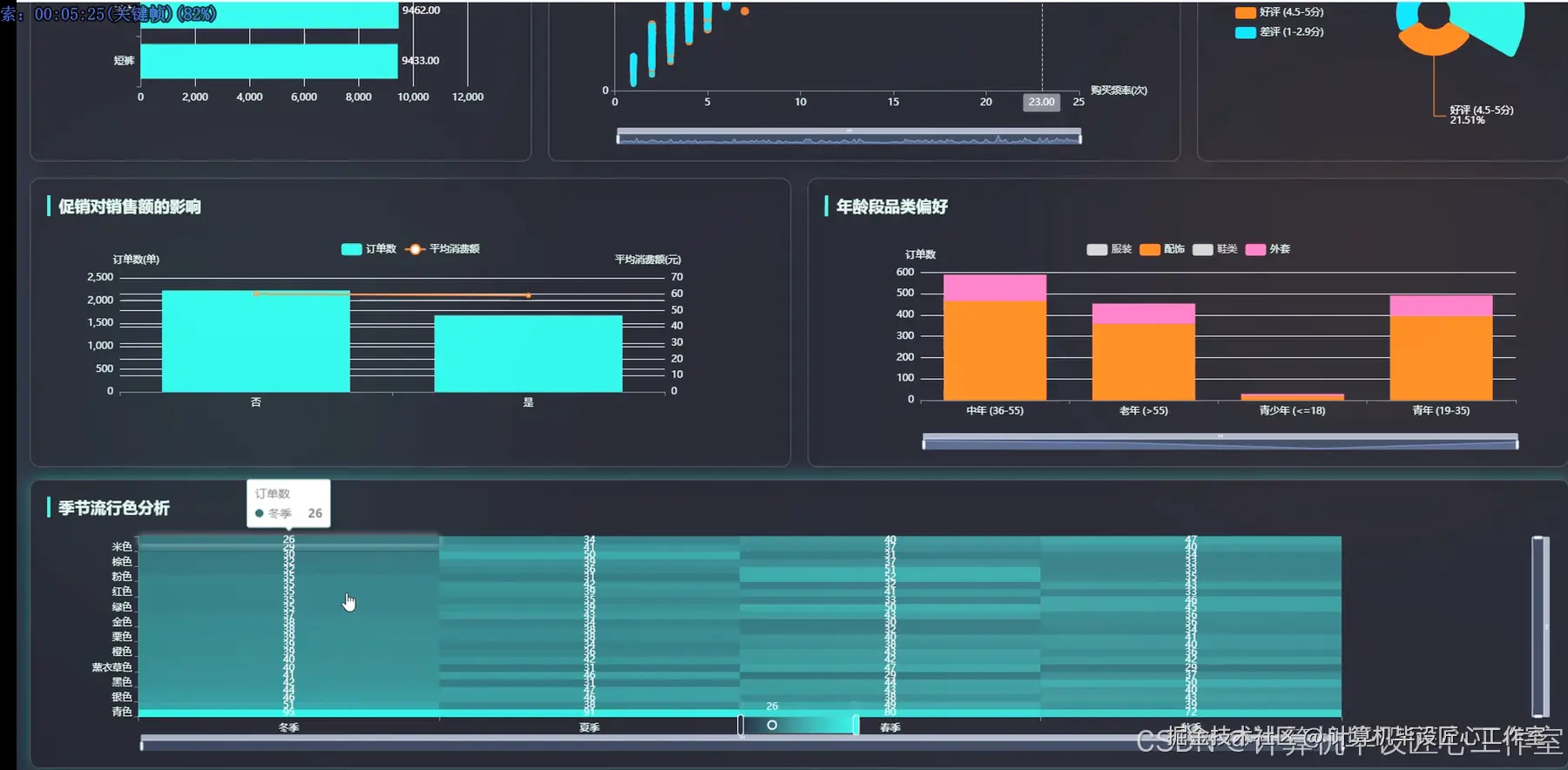Click the 夏季 axis label
Image resolution: width=1568 pixels, height=770 pixels.
590,727
